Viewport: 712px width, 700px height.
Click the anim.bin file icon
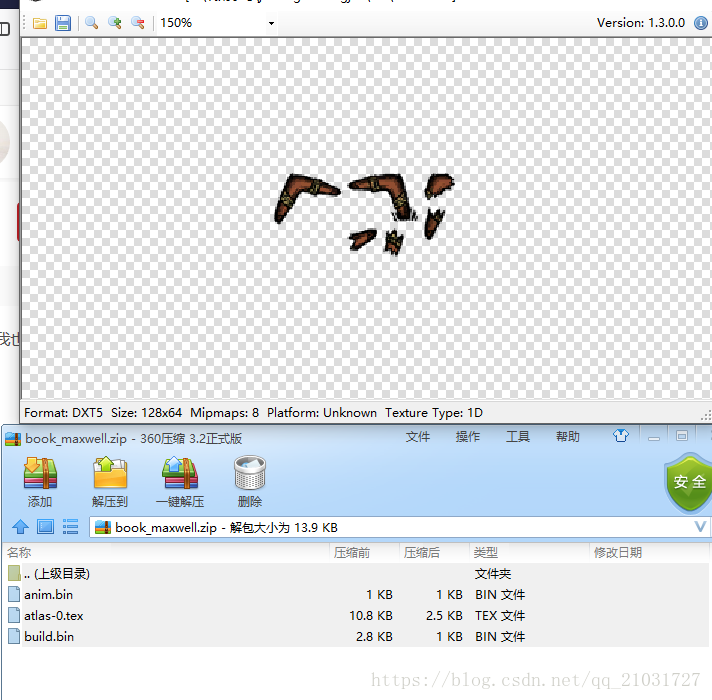coord(14,594)
